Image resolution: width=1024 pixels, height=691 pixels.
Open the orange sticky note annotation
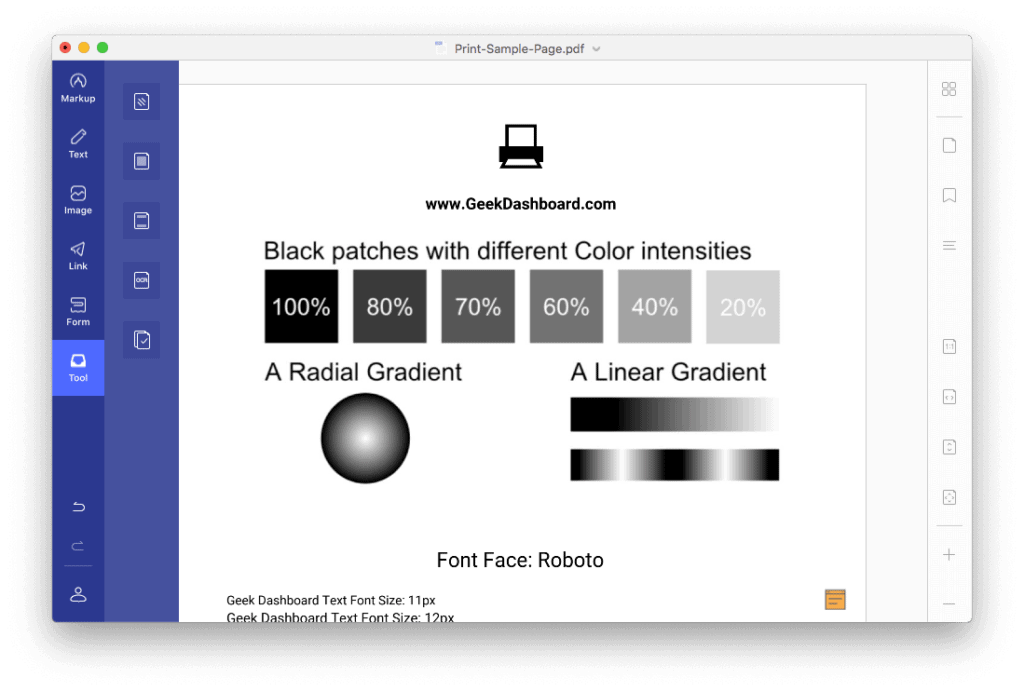[x=835, y=600]
